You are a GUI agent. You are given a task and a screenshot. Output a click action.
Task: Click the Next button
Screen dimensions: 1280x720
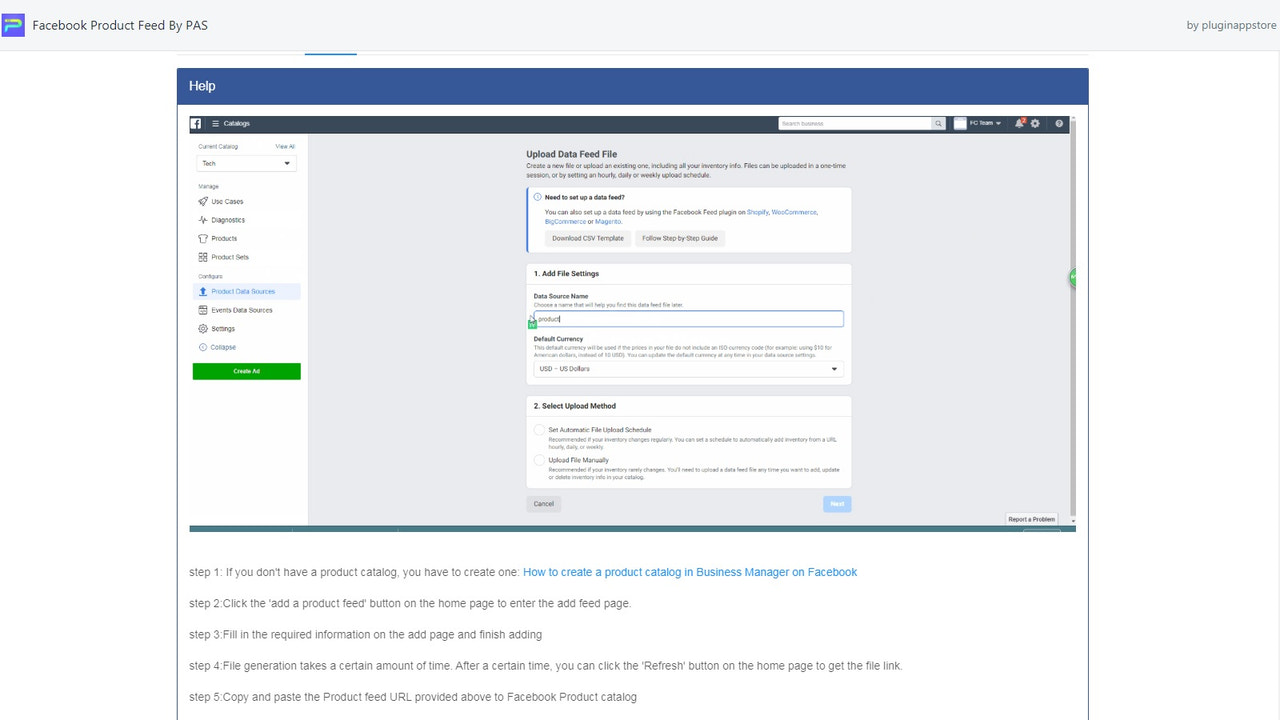coord(837,504)
